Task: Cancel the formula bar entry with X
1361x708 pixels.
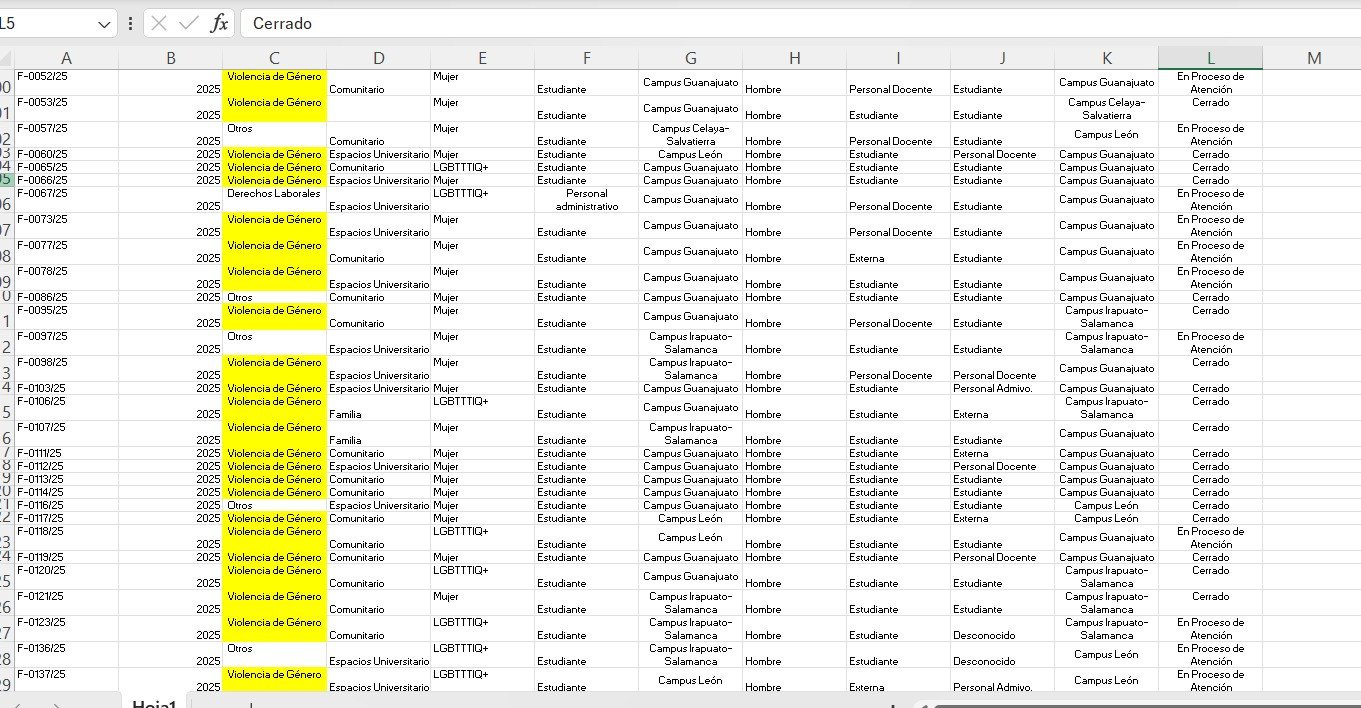Action: pos(160,24)
